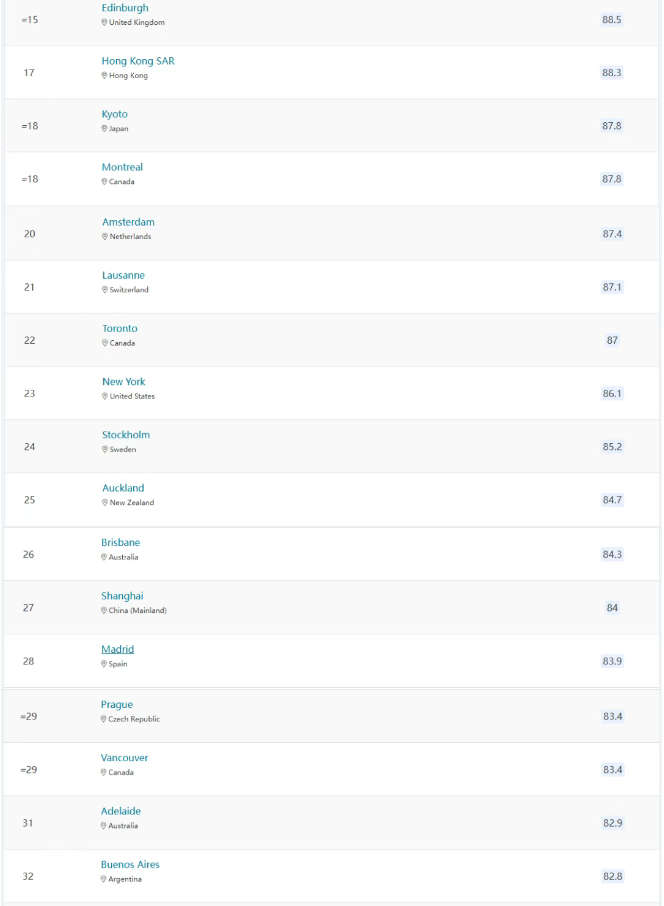This screenshot has height=906, width=664.
Task: Click Vancouver's 83.4 score badge
Action: [x=613, y=770]
